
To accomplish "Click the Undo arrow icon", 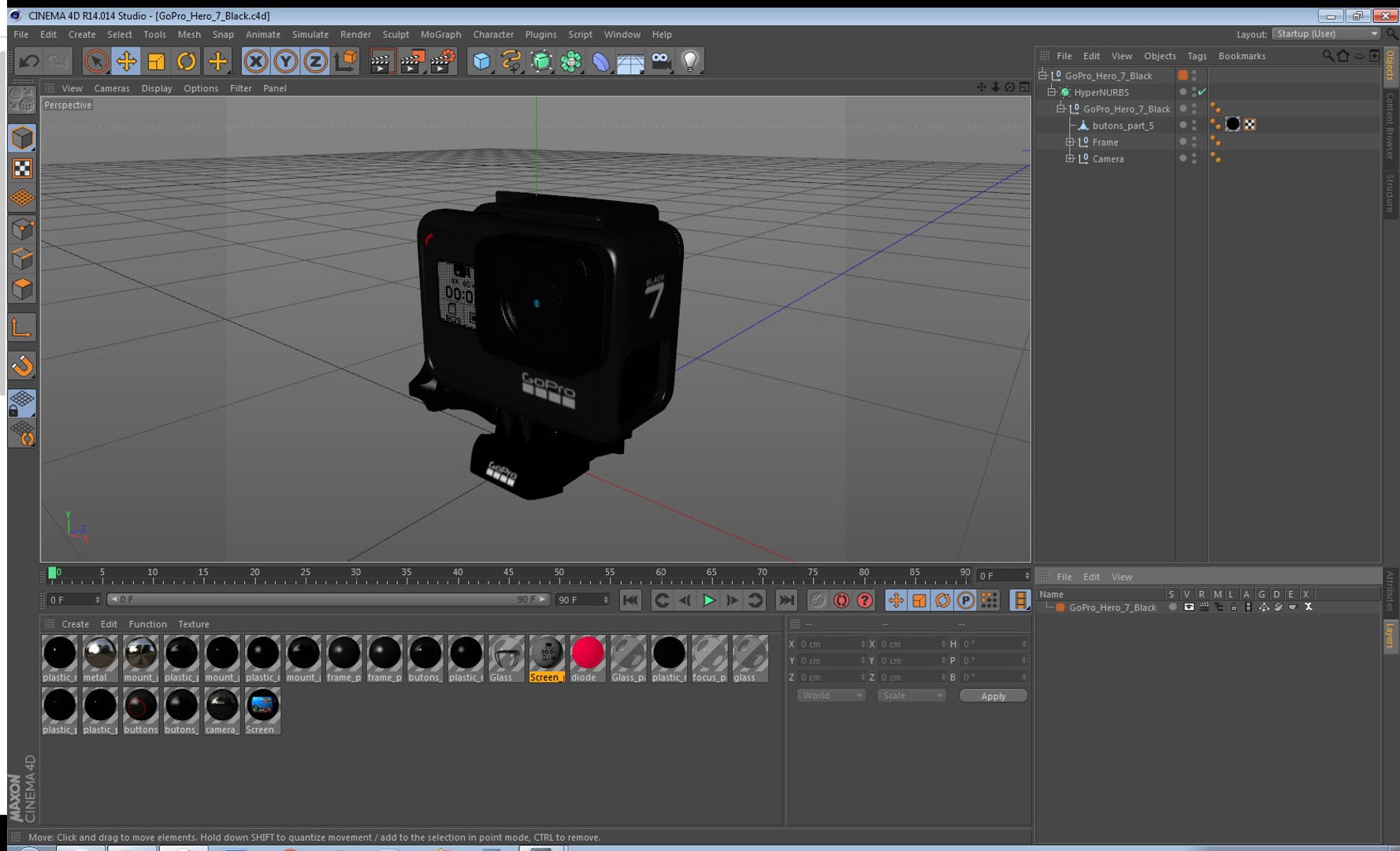I will 29,61.
